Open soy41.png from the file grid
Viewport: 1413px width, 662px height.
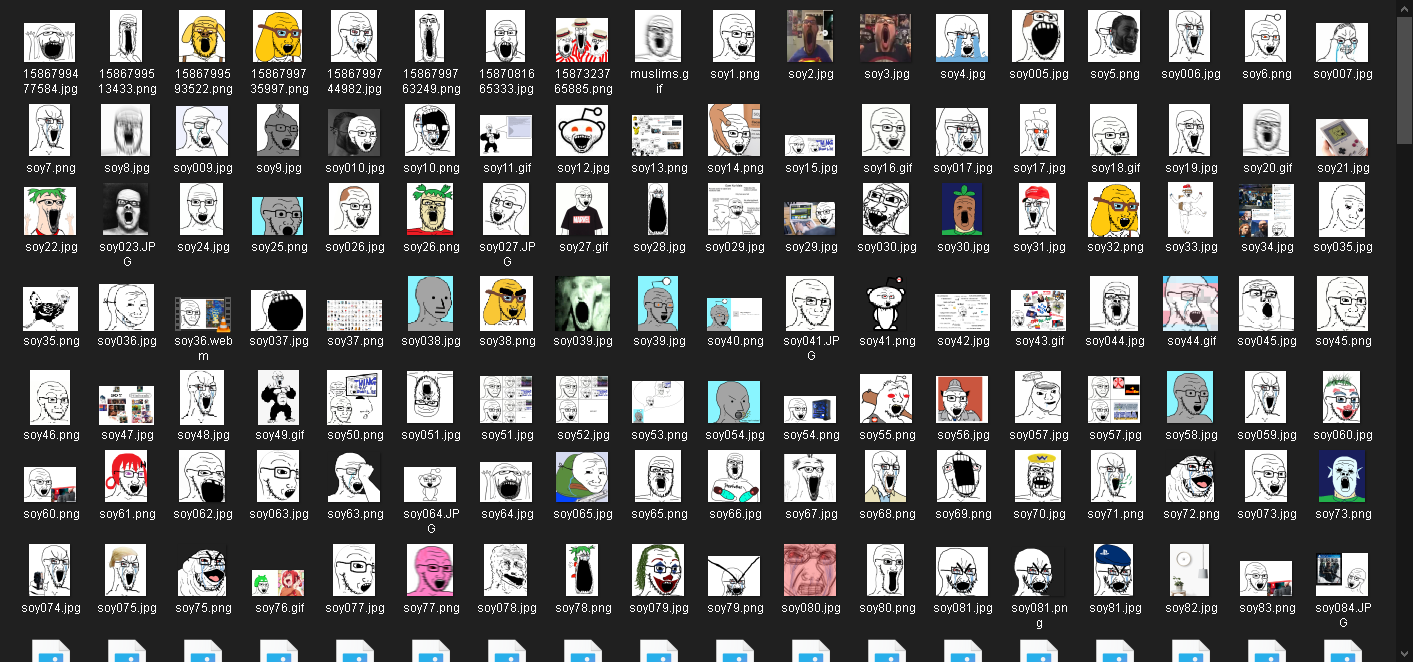pyautogui.click(x=886, y=304)
